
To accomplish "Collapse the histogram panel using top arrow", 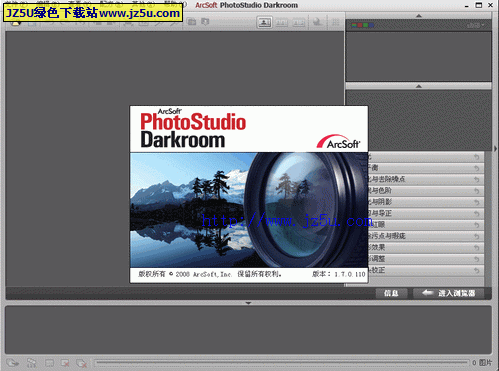I will pos(419,16).
